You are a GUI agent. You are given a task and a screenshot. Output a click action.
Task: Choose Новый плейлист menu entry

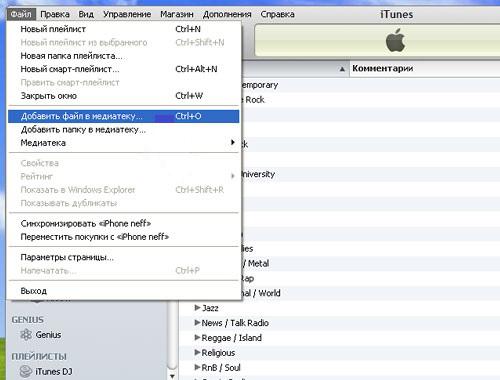(x=124, y=29)
